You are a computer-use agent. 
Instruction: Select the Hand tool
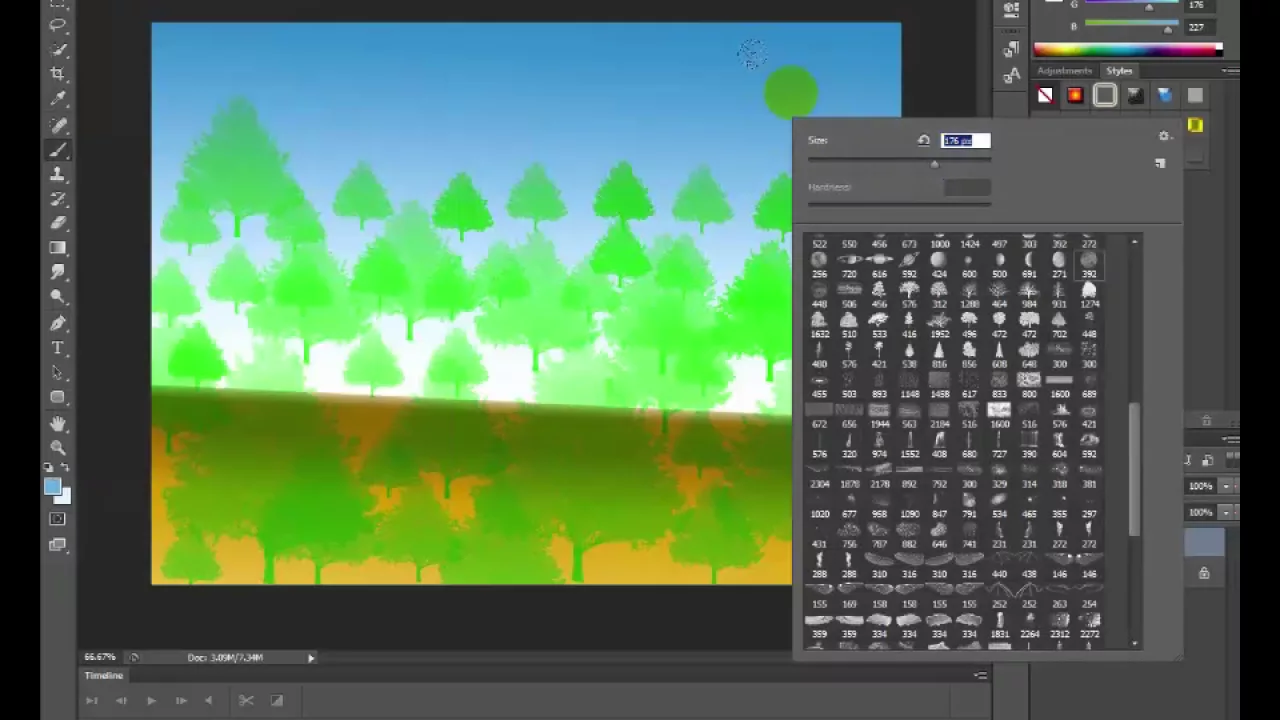(58, 423)
